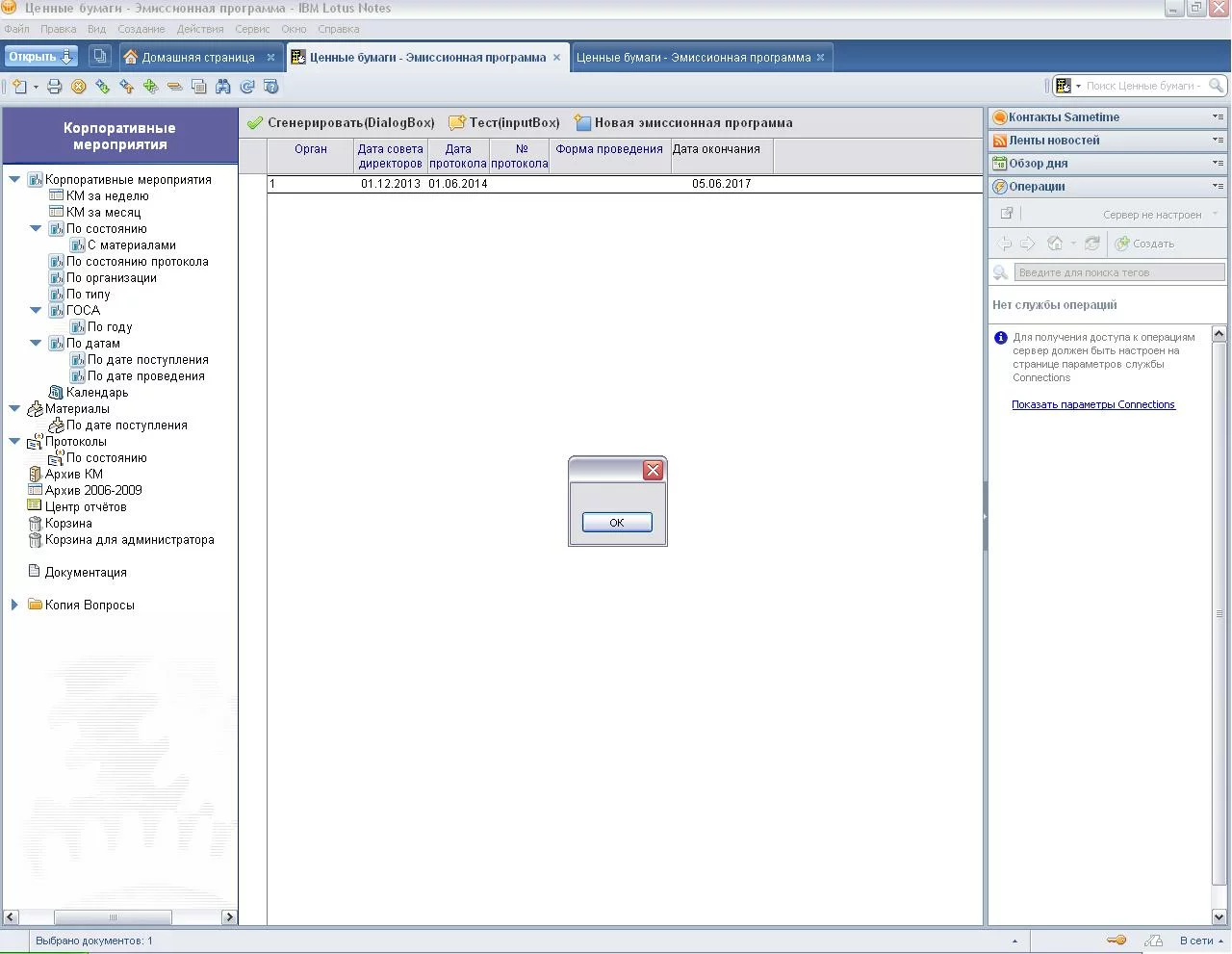Viewport: 1232px width, 954px height.
Task: Click the orange stop icon in toolbar
Action: [79, 87]
